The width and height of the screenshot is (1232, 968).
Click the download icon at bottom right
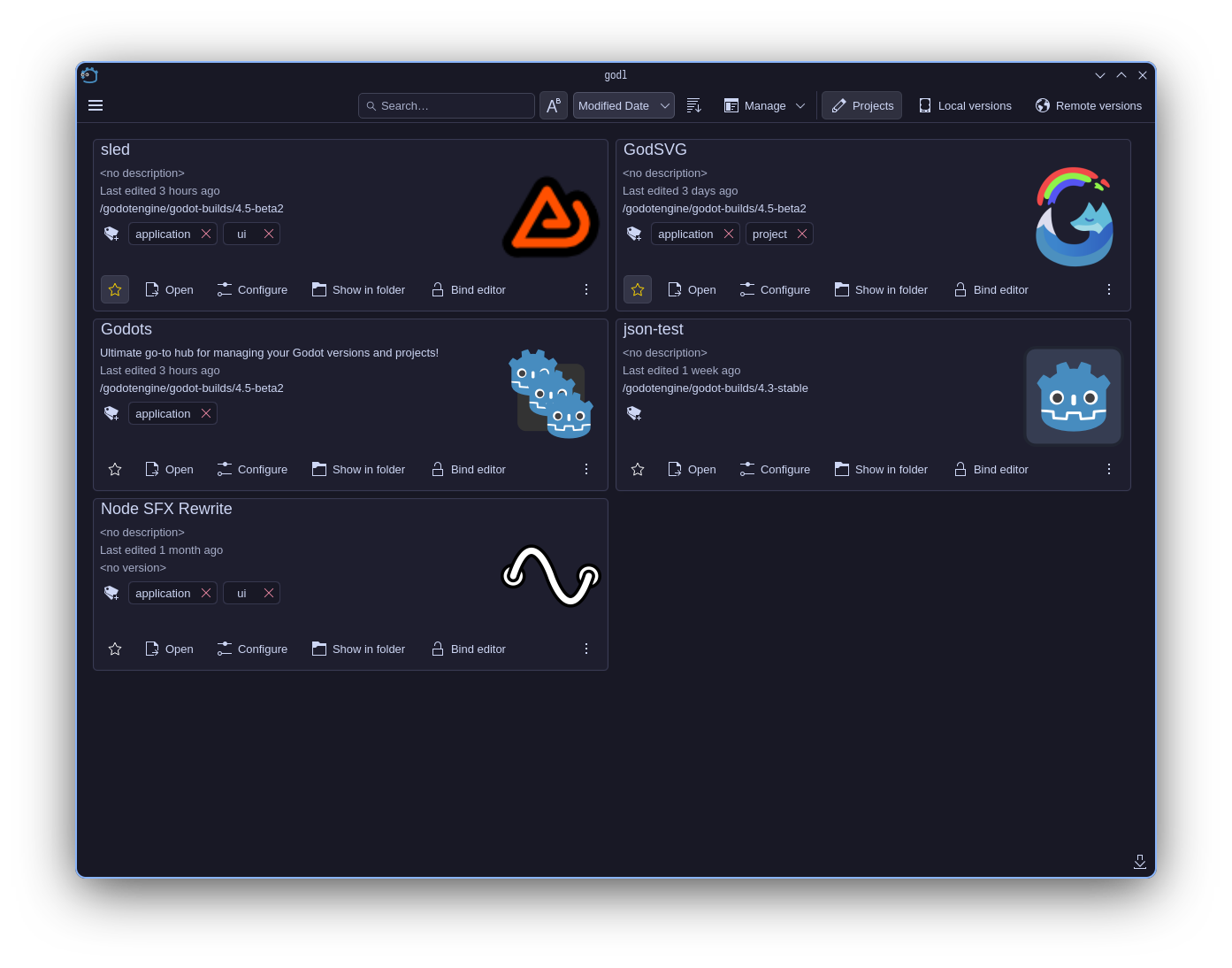[1140, 862]
